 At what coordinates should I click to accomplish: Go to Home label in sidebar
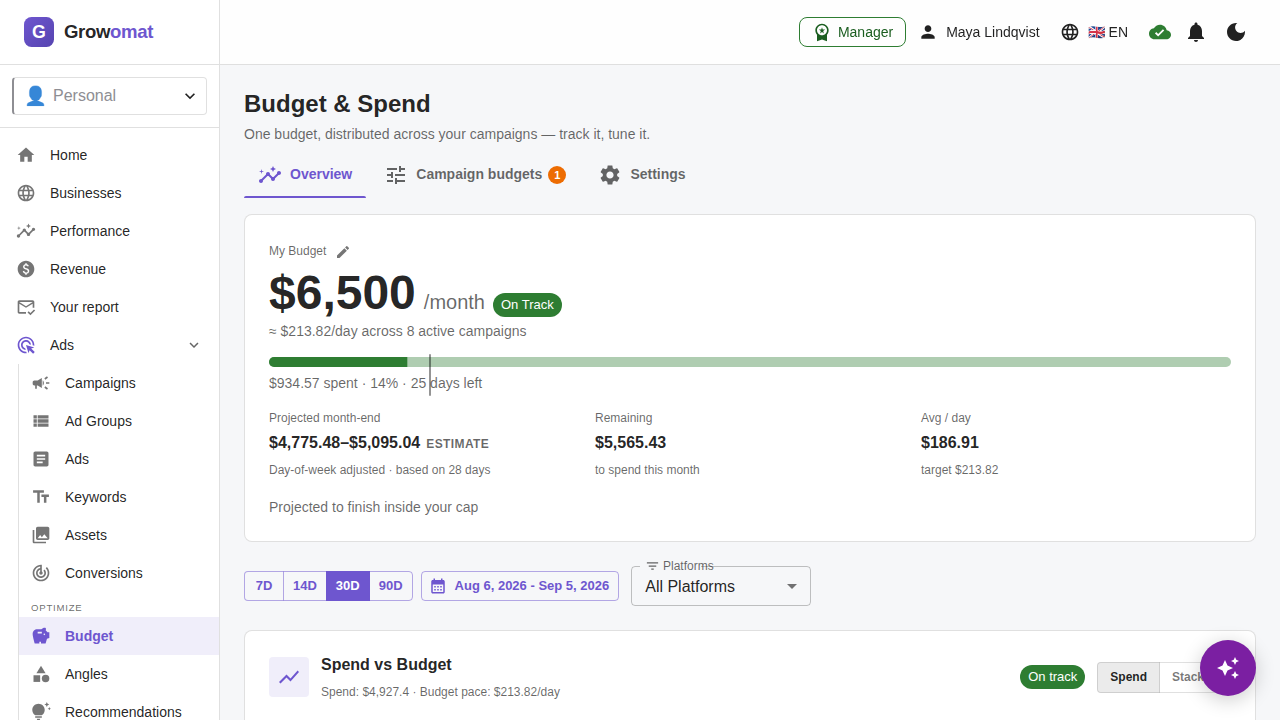(68, 155)
